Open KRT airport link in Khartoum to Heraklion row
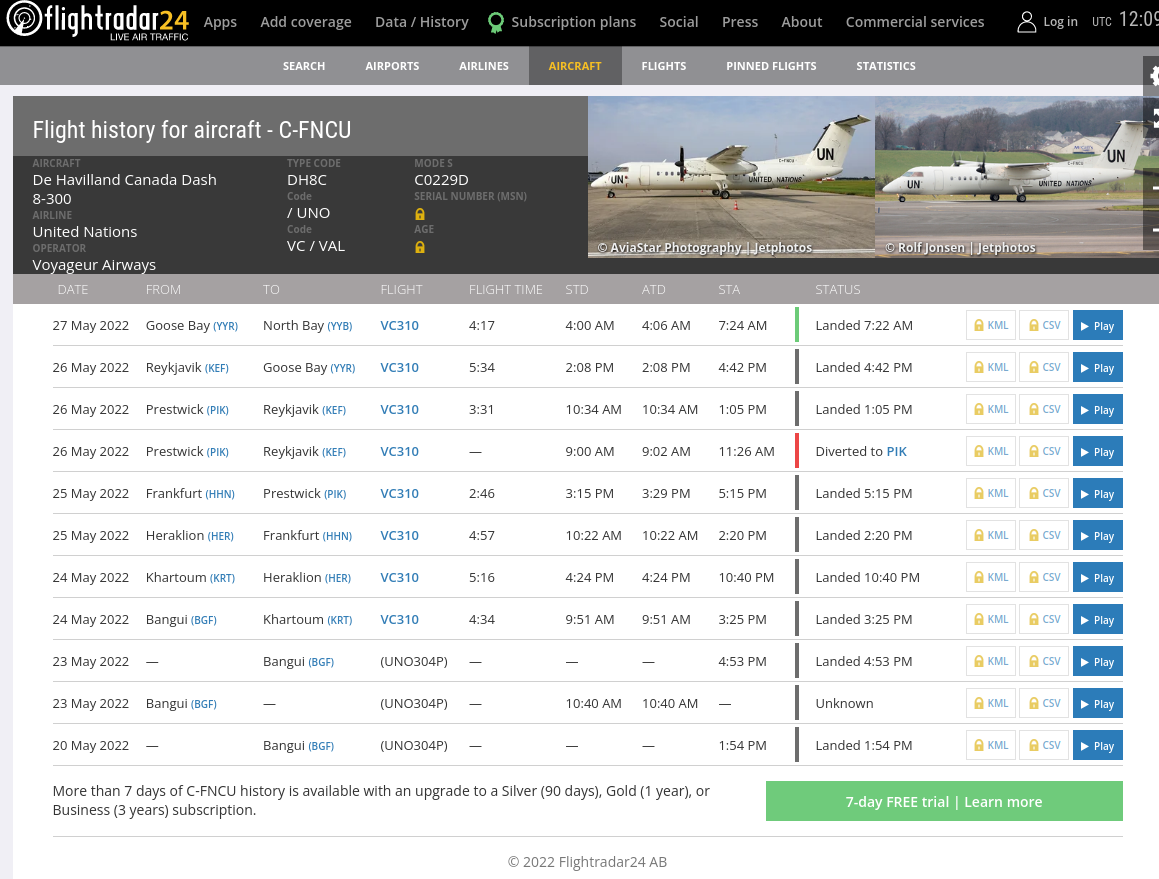 (x=222, y=578)
